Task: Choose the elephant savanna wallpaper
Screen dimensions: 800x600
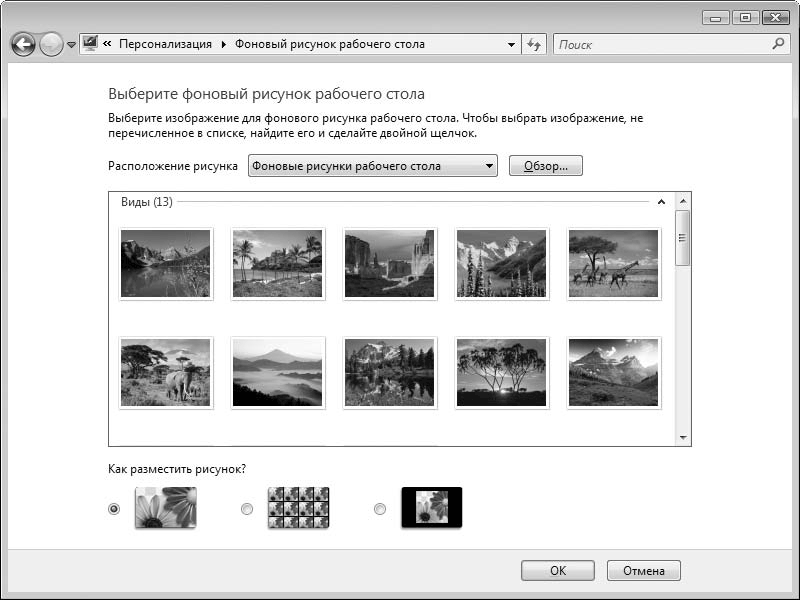Action: click(165, 372)
